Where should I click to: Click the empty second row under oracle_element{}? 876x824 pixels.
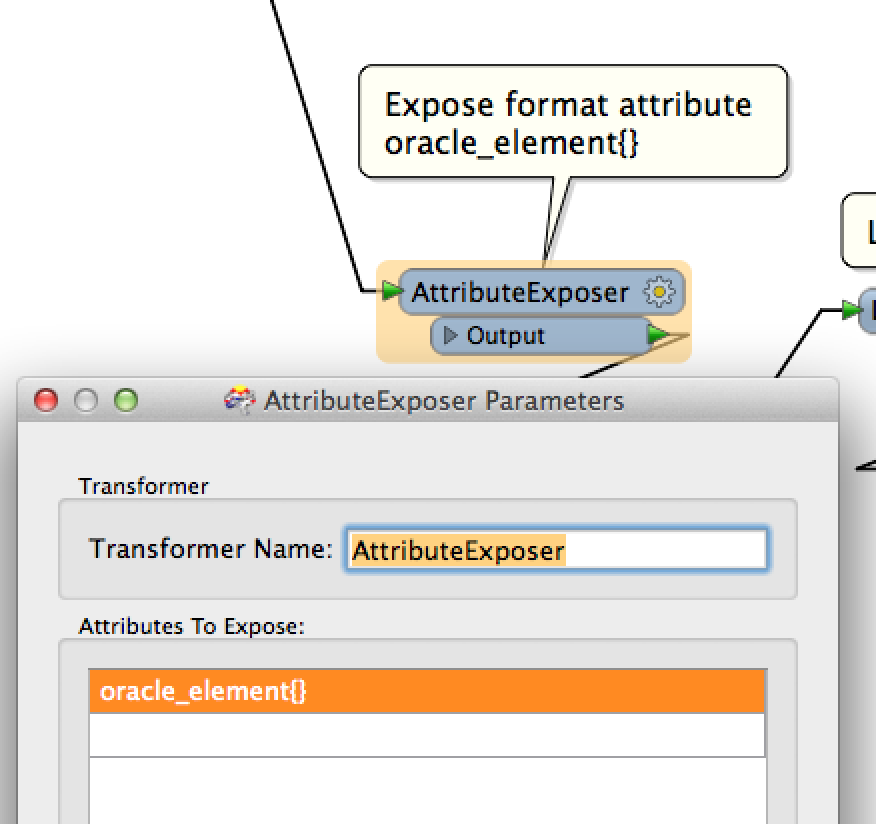[x=427, y=735]
